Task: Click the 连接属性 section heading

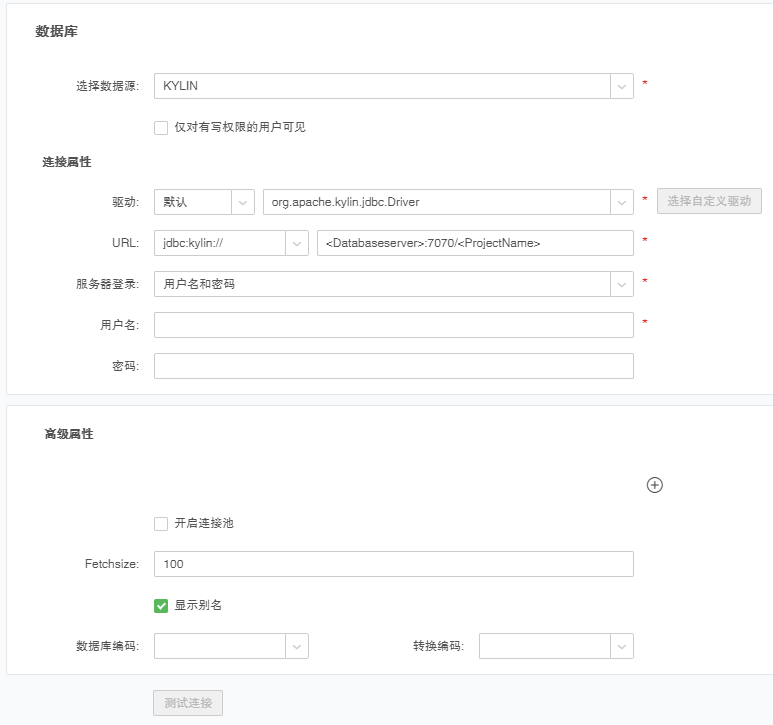Action: (x=67, y=162)
